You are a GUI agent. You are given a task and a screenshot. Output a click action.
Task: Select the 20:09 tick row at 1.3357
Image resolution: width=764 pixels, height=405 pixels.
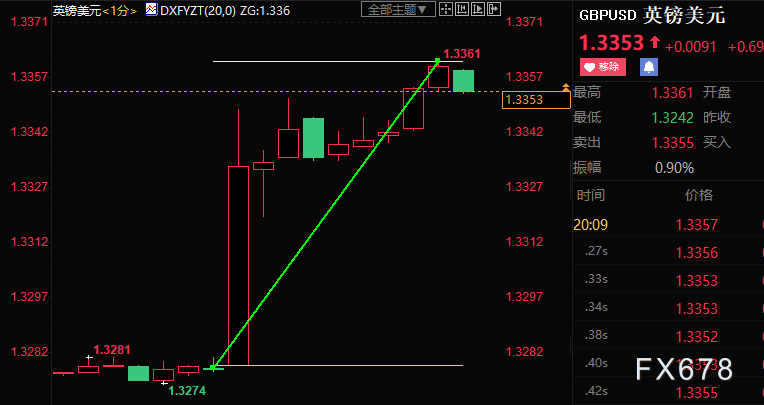[668, 225]
